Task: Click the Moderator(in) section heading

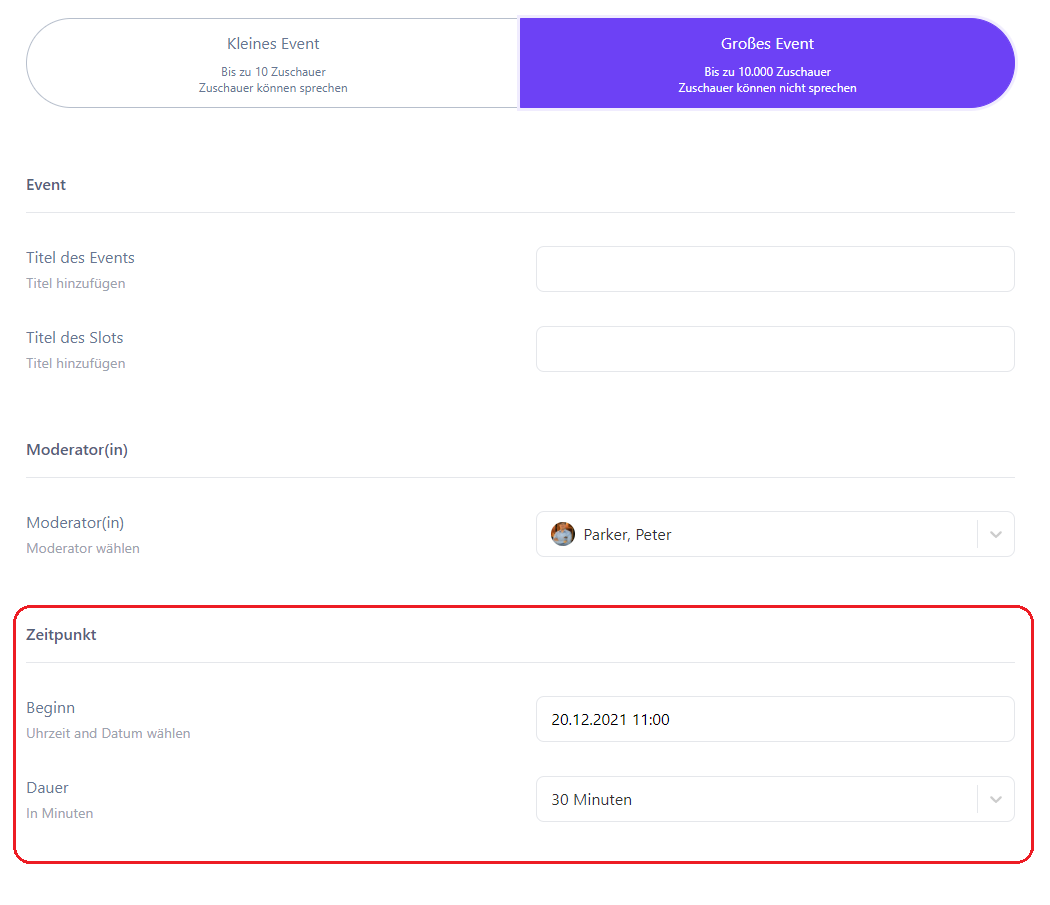Action: [77, 449]
